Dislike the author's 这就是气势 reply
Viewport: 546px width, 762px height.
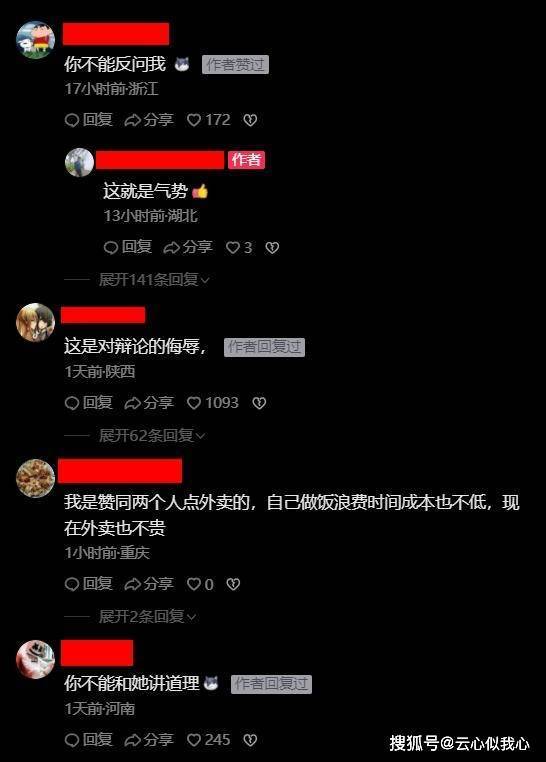(272, 248)
